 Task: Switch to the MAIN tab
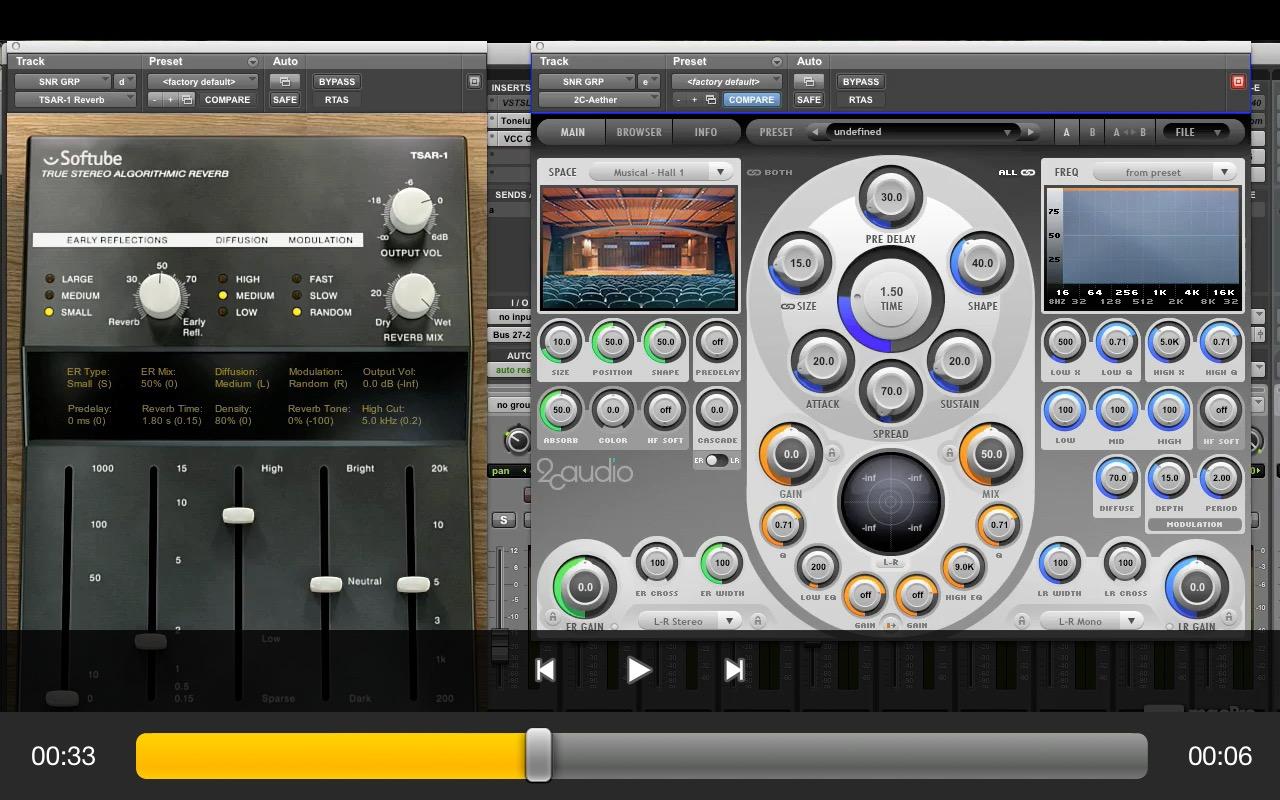click(x=572, y=132)
